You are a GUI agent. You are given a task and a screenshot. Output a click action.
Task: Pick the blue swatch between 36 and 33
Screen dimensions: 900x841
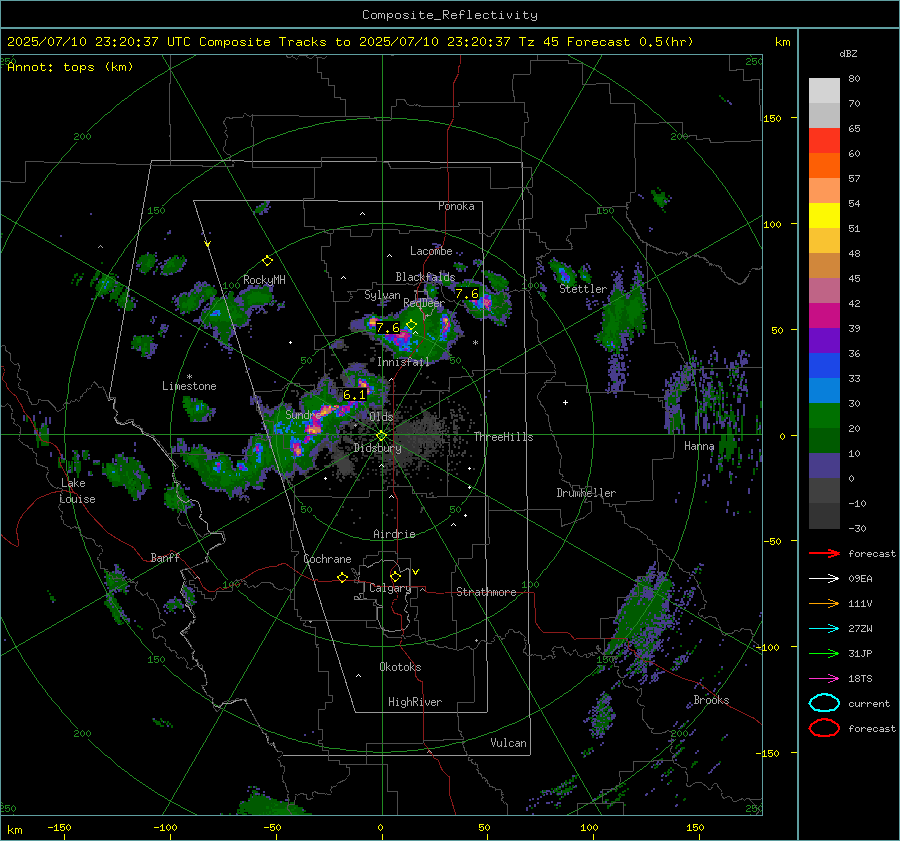click(824, 366)
